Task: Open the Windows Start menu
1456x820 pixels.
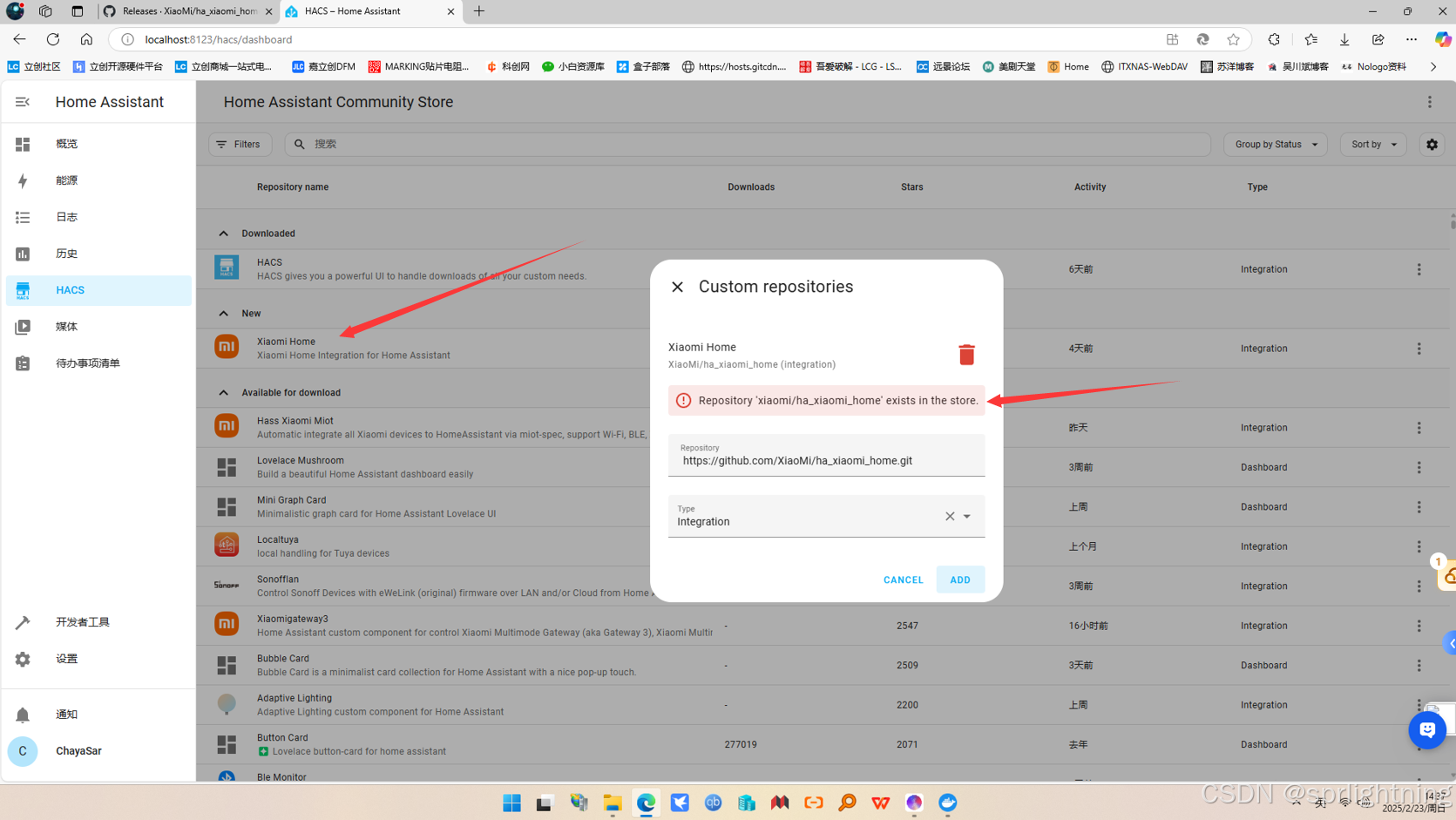Action: click(x=511, y=803)
